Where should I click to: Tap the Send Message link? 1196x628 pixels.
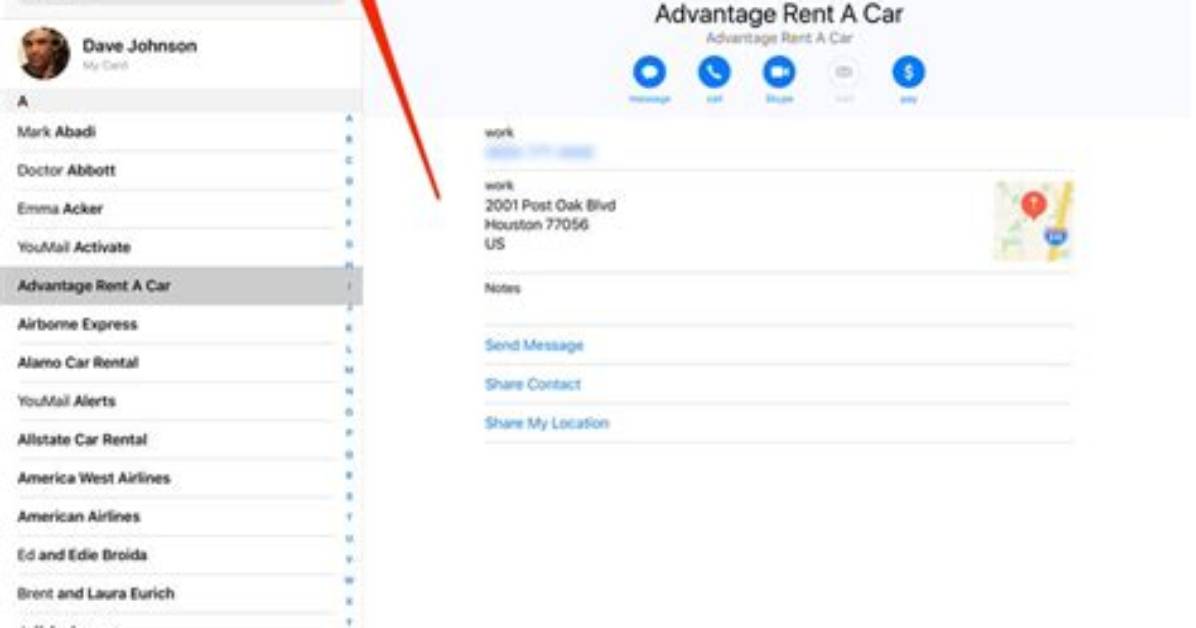[x=534, y=345]
